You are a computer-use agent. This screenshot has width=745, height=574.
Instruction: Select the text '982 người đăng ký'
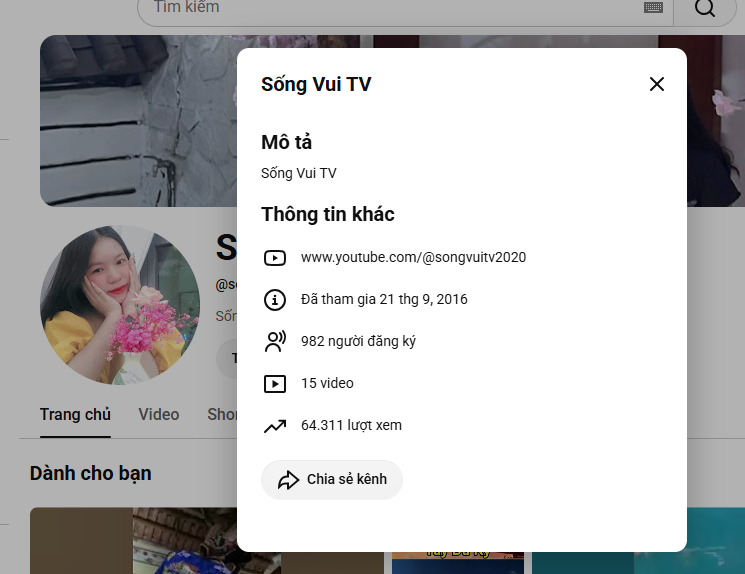[358, 341]
